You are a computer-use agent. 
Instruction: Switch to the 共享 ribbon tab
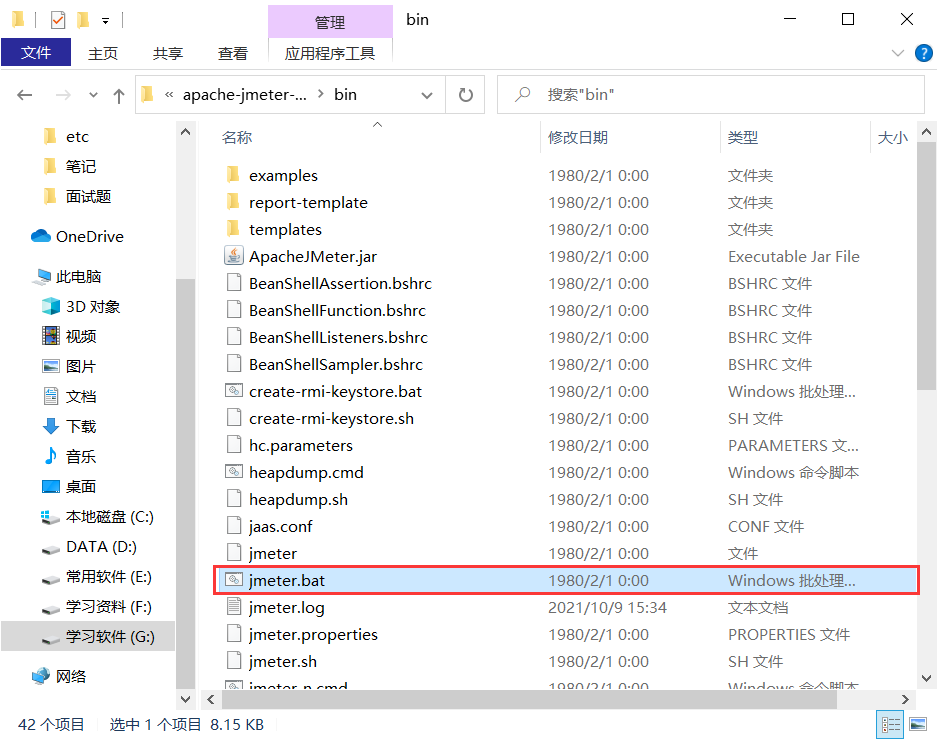pos(168,53)
